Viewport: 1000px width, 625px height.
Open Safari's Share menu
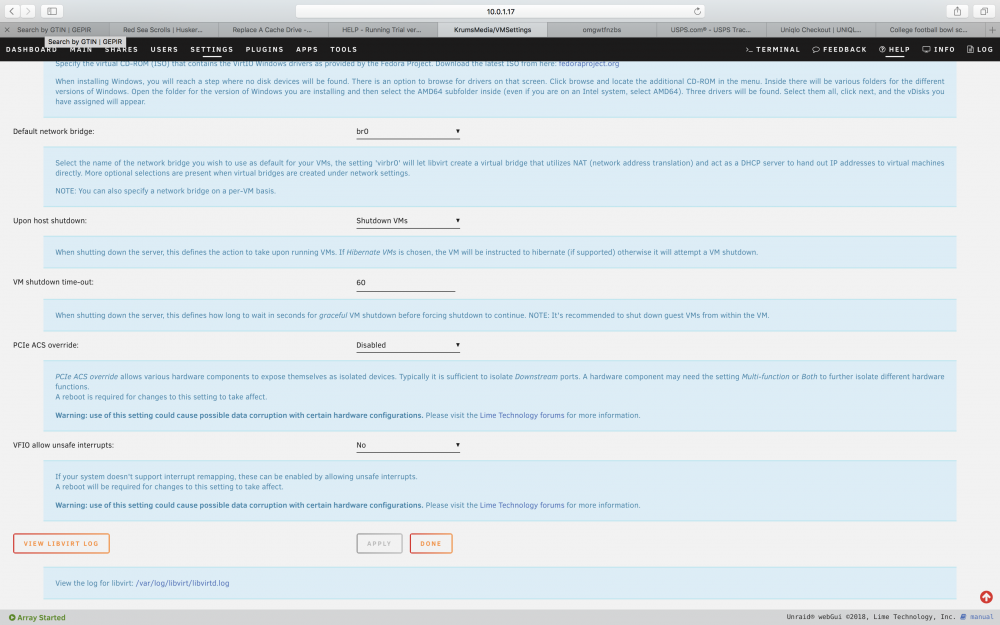(x=957, y=11)
